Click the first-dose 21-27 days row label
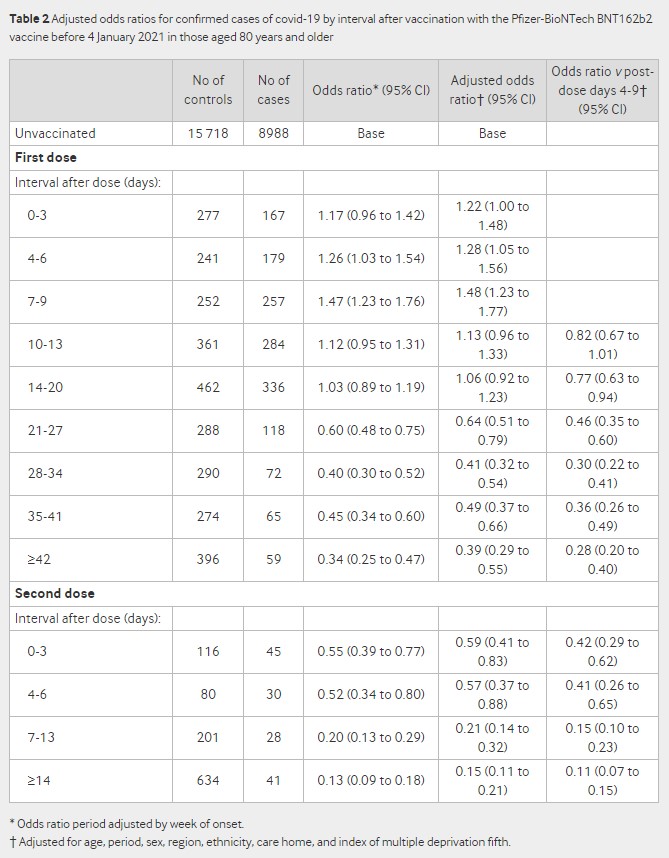669x858 pixels. pyautogui.click(x=45, y=430)
